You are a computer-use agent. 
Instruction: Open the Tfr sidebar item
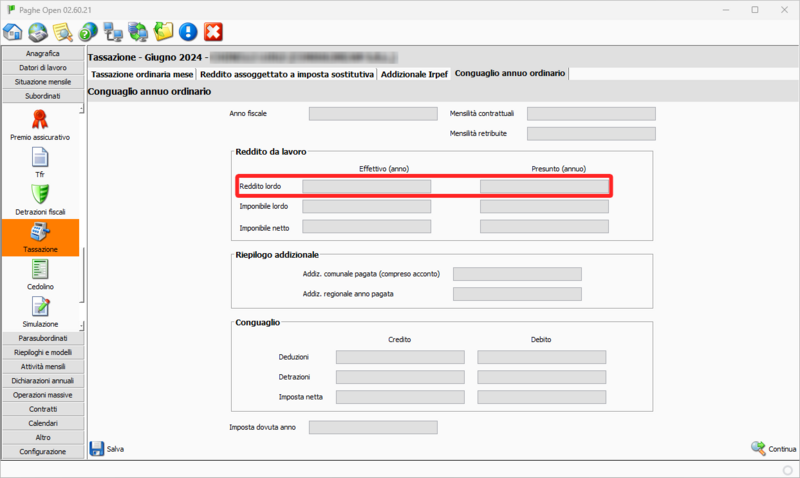[x=40, y=162]
